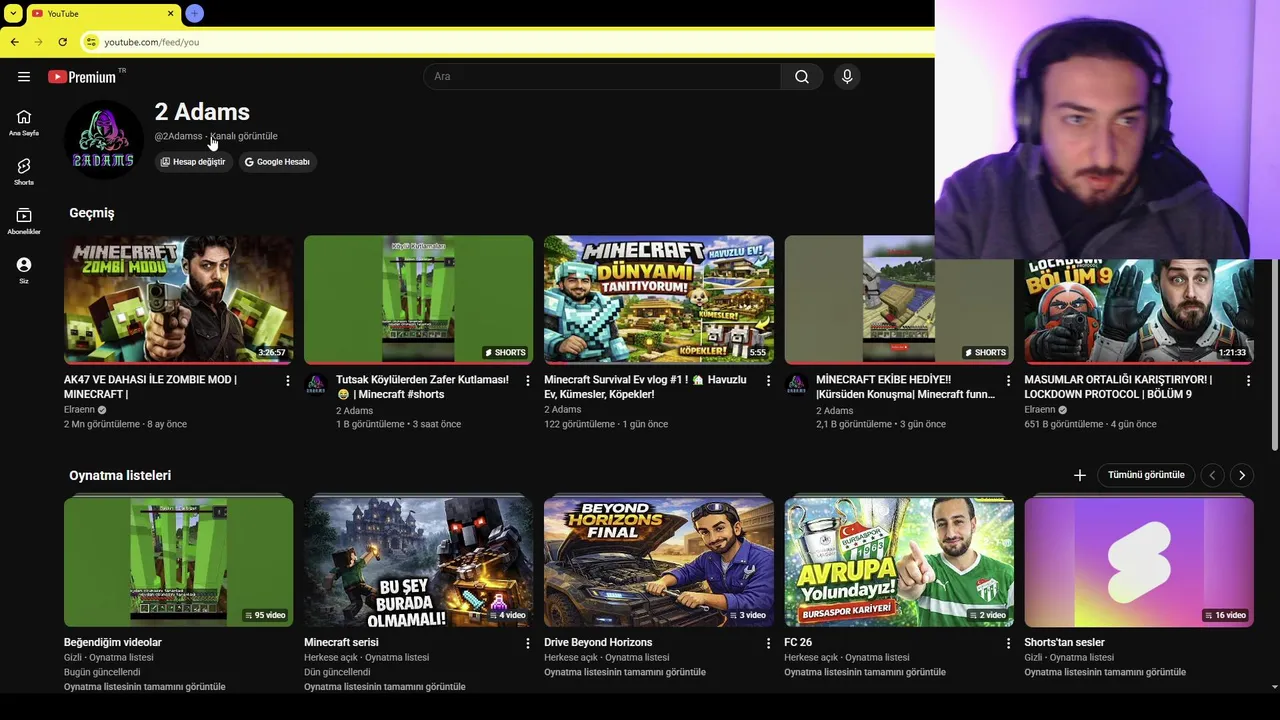Image resolution: width=1280 pixels, height=720 pixels.
Task: Open options for Tutsak Köylülerden short
Action: coord(528,381)
